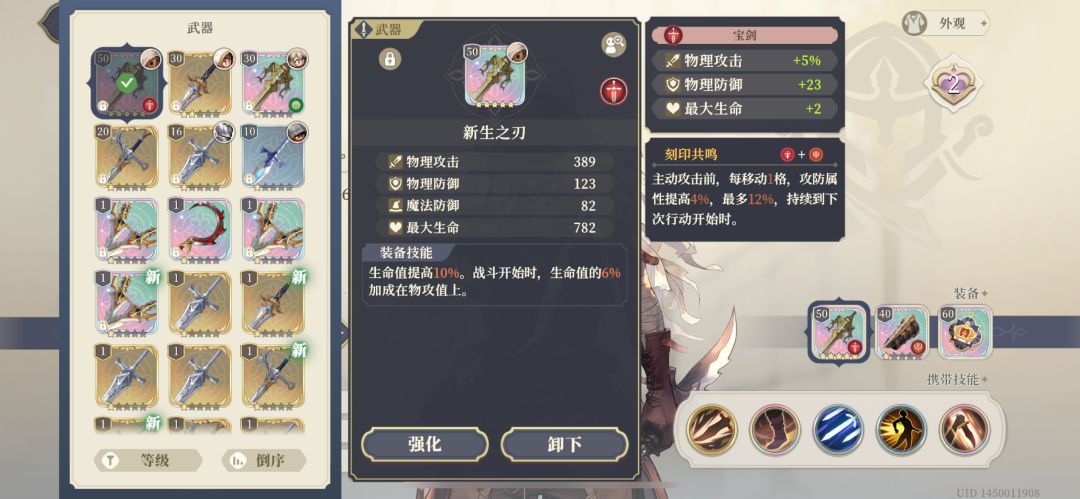The width and height of the screenshot is (1080, 499).
Task: Select the level 40 gauntlet equipment slot
Action: click(901, 333)
